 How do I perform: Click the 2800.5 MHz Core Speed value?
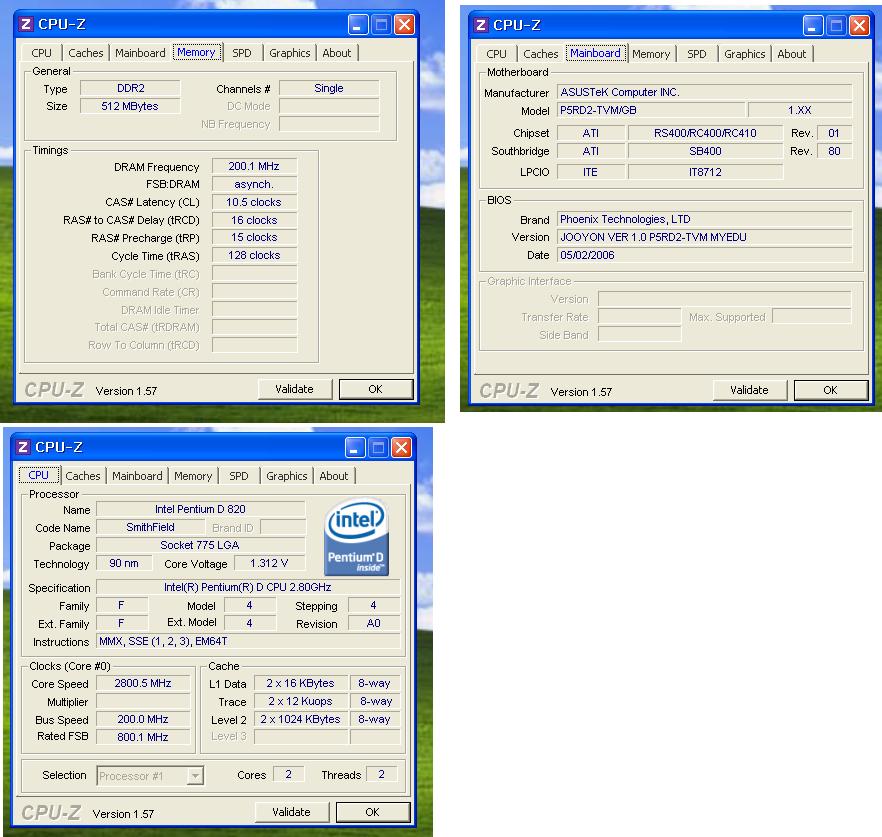tap(143, 683)
